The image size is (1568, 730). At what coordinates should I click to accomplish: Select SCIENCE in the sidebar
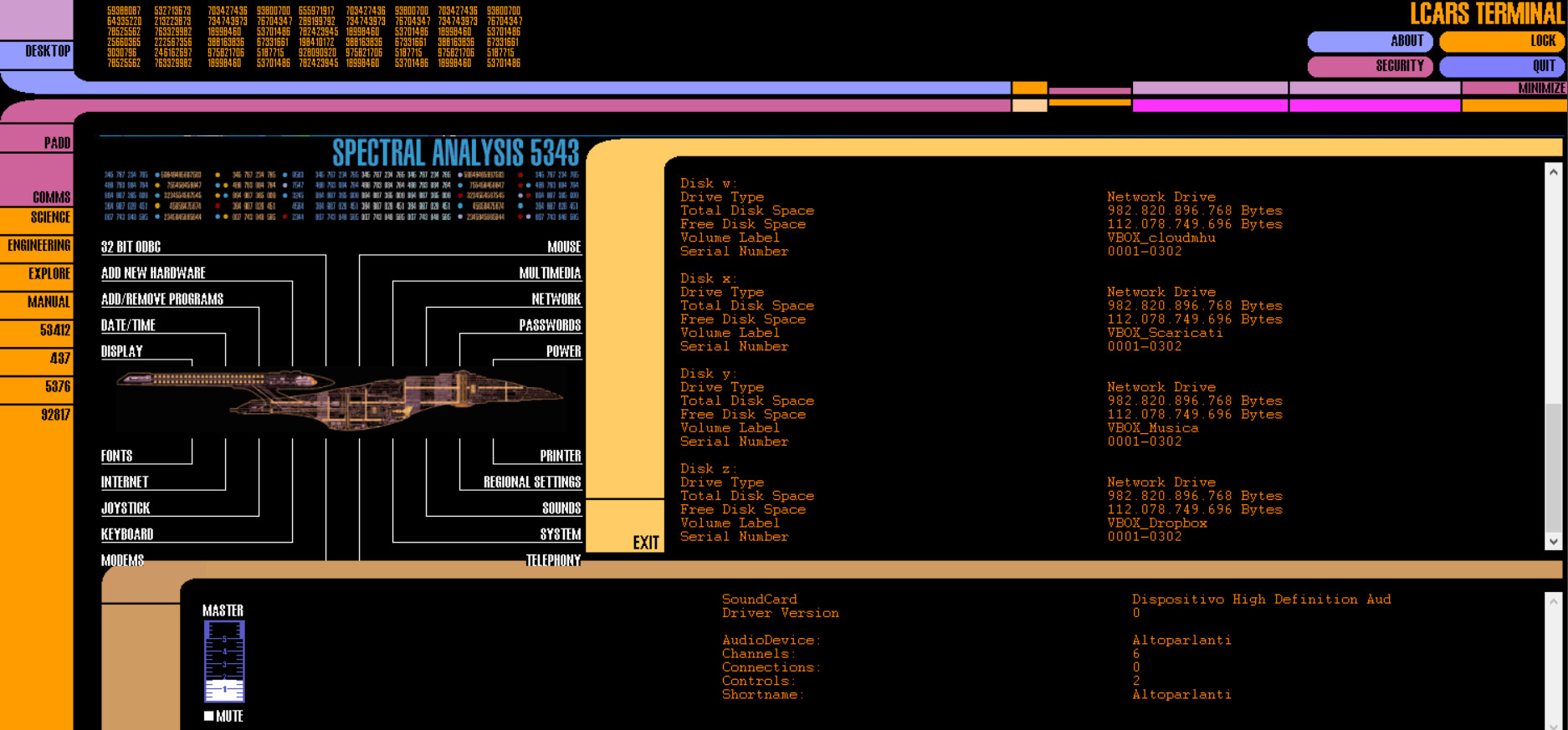36,221
